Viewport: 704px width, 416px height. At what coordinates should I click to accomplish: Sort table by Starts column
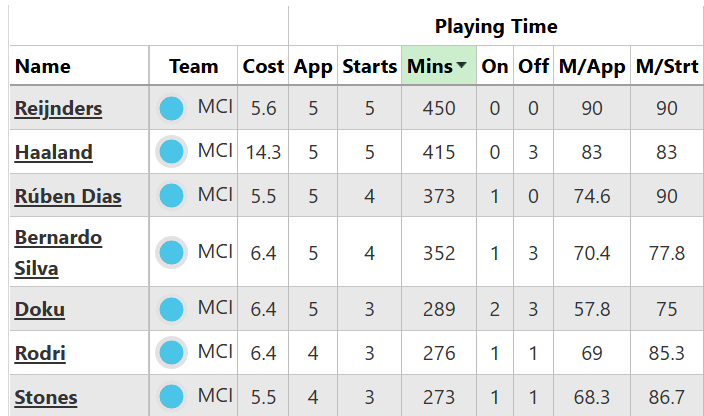[369, 67]
